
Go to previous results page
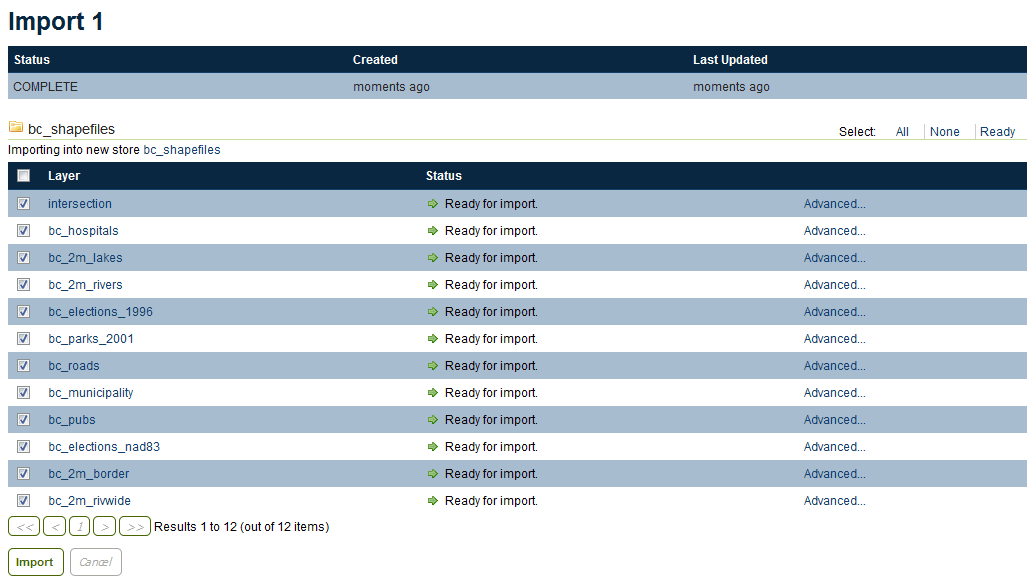pyautogui.click(x=55, y=527)
